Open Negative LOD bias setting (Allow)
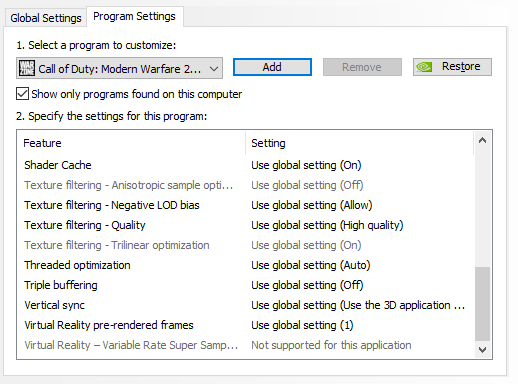The height and width of the screenshot is (384, 518). [312, 205]
